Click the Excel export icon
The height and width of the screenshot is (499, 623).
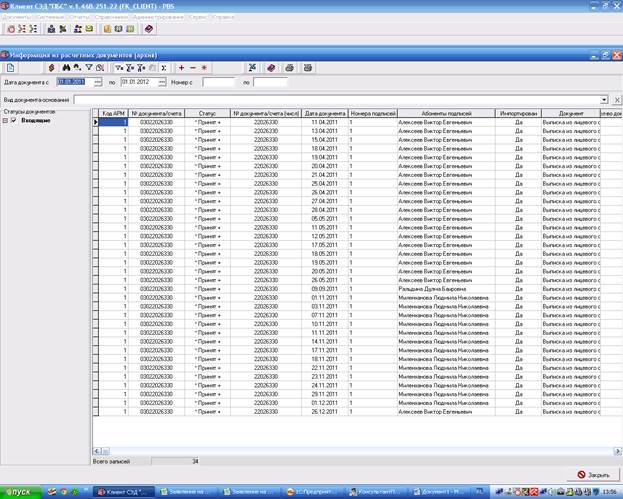tap(252, 68)
